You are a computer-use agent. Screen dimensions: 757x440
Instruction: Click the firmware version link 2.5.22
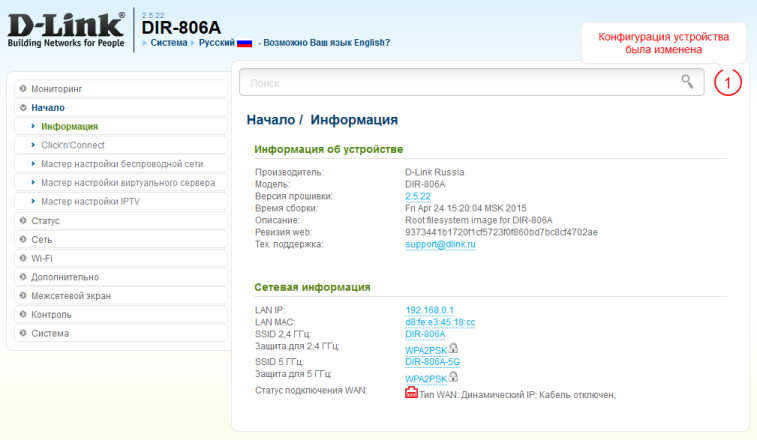click(x=418, y=196)
